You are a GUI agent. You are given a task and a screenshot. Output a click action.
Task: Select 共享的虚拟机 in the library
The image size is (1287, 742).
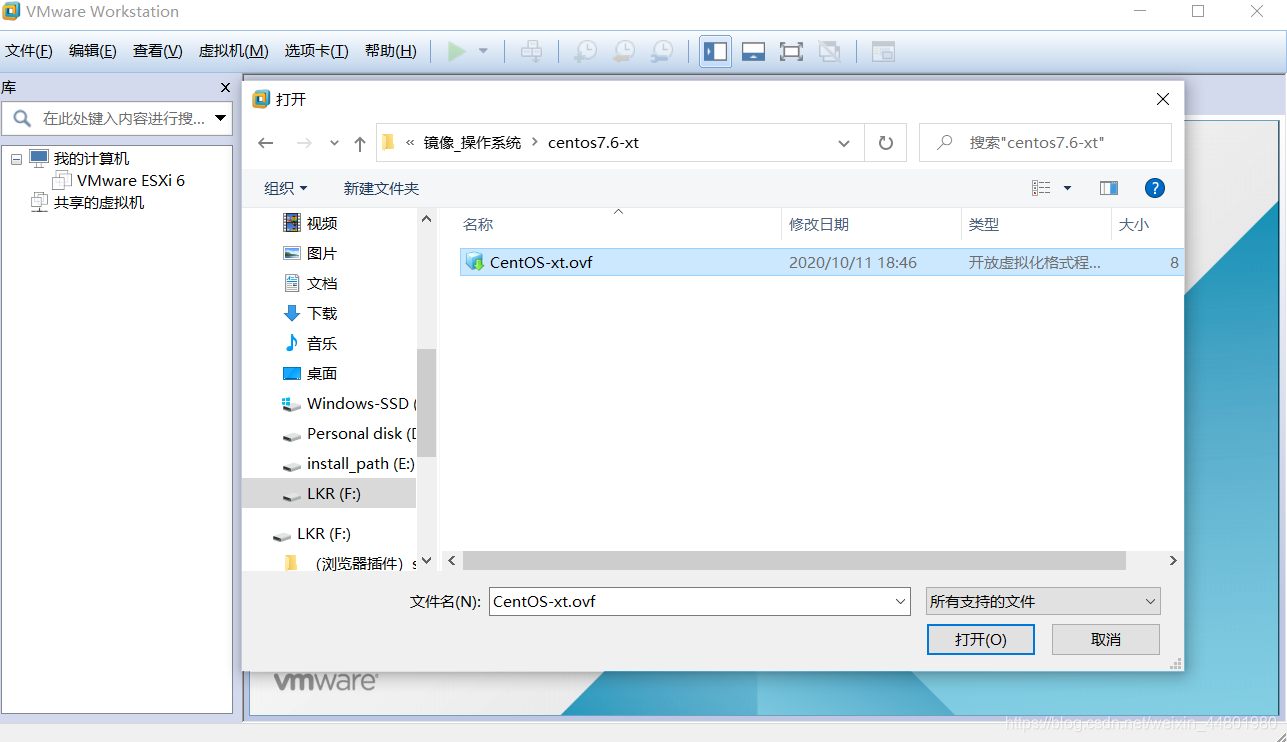click(x=99, y=203)
